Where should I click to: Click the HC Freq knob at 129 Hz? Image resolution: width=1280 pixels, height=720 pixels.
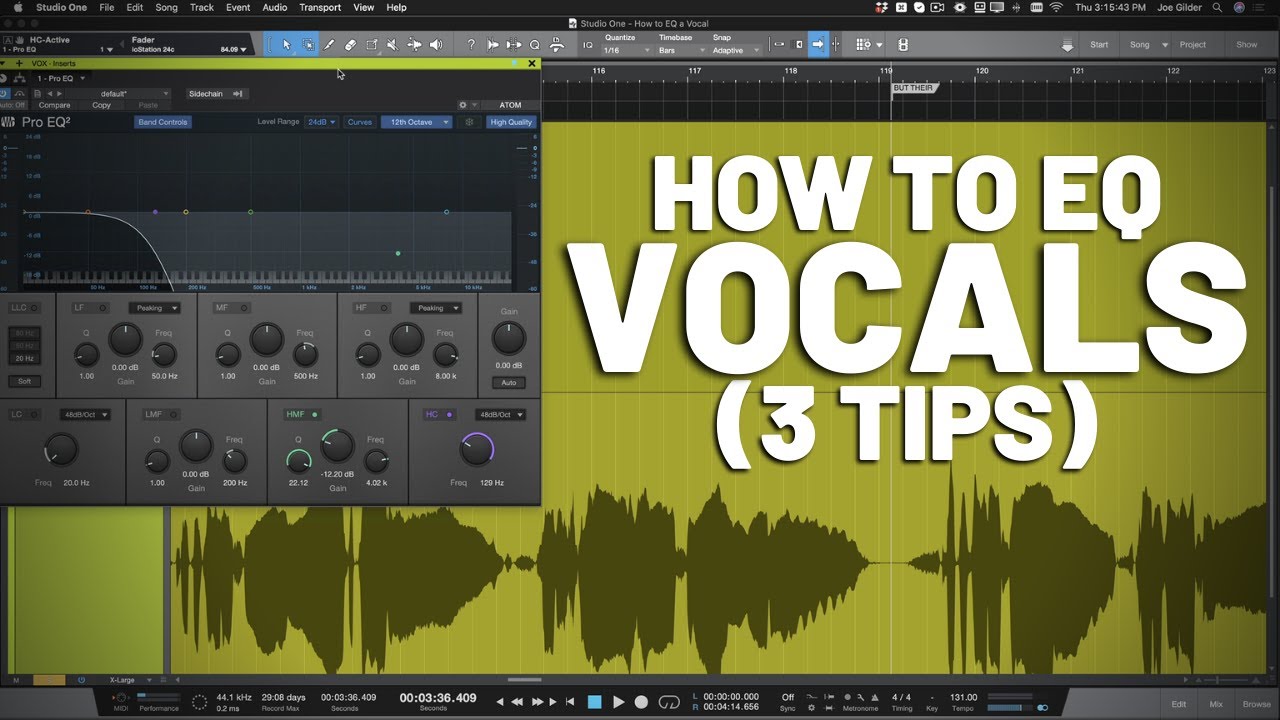click(x=476, y=448)
